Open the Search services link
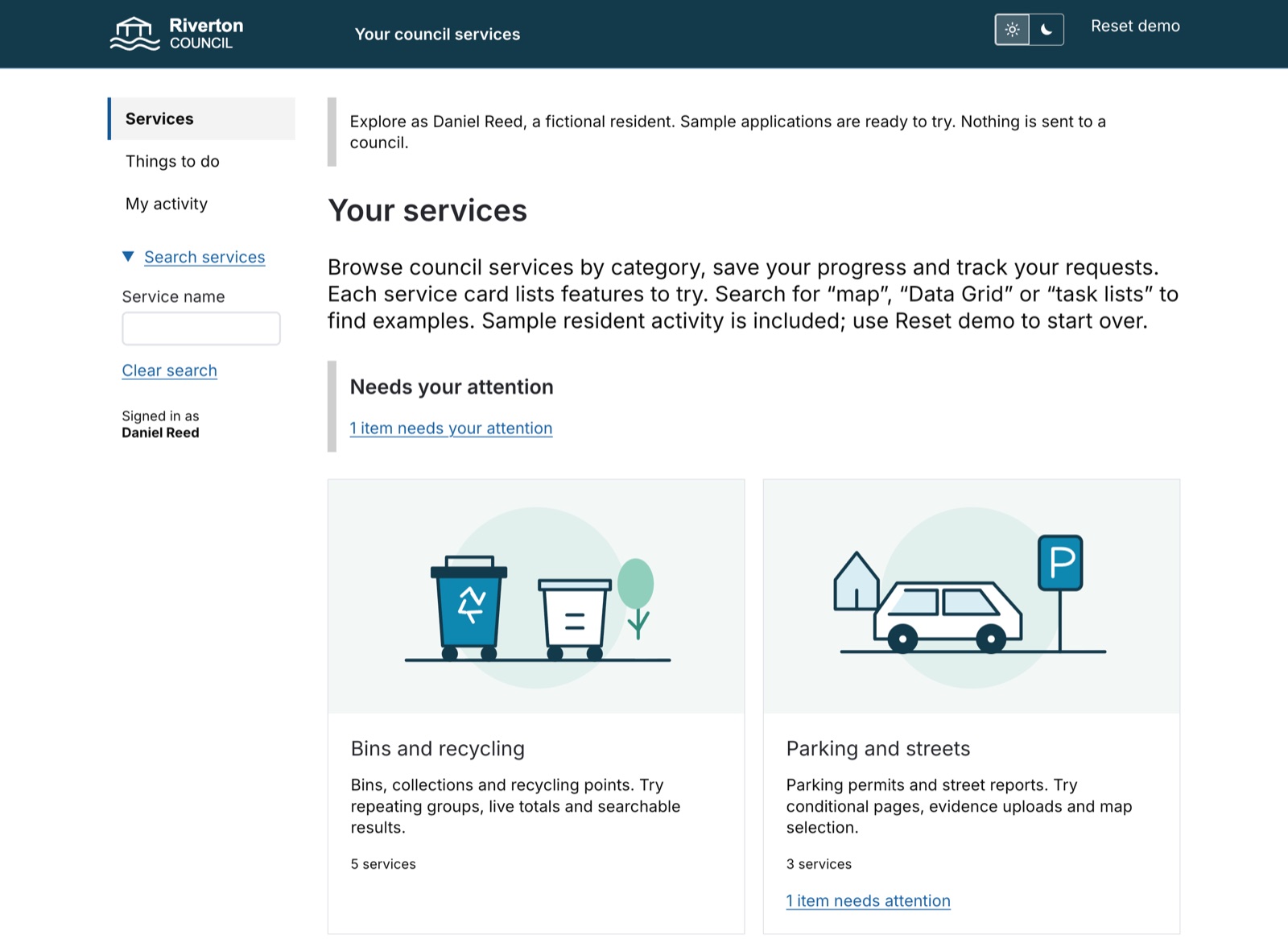Viewport: 1288px width, 939px height. tap(204, 257)
